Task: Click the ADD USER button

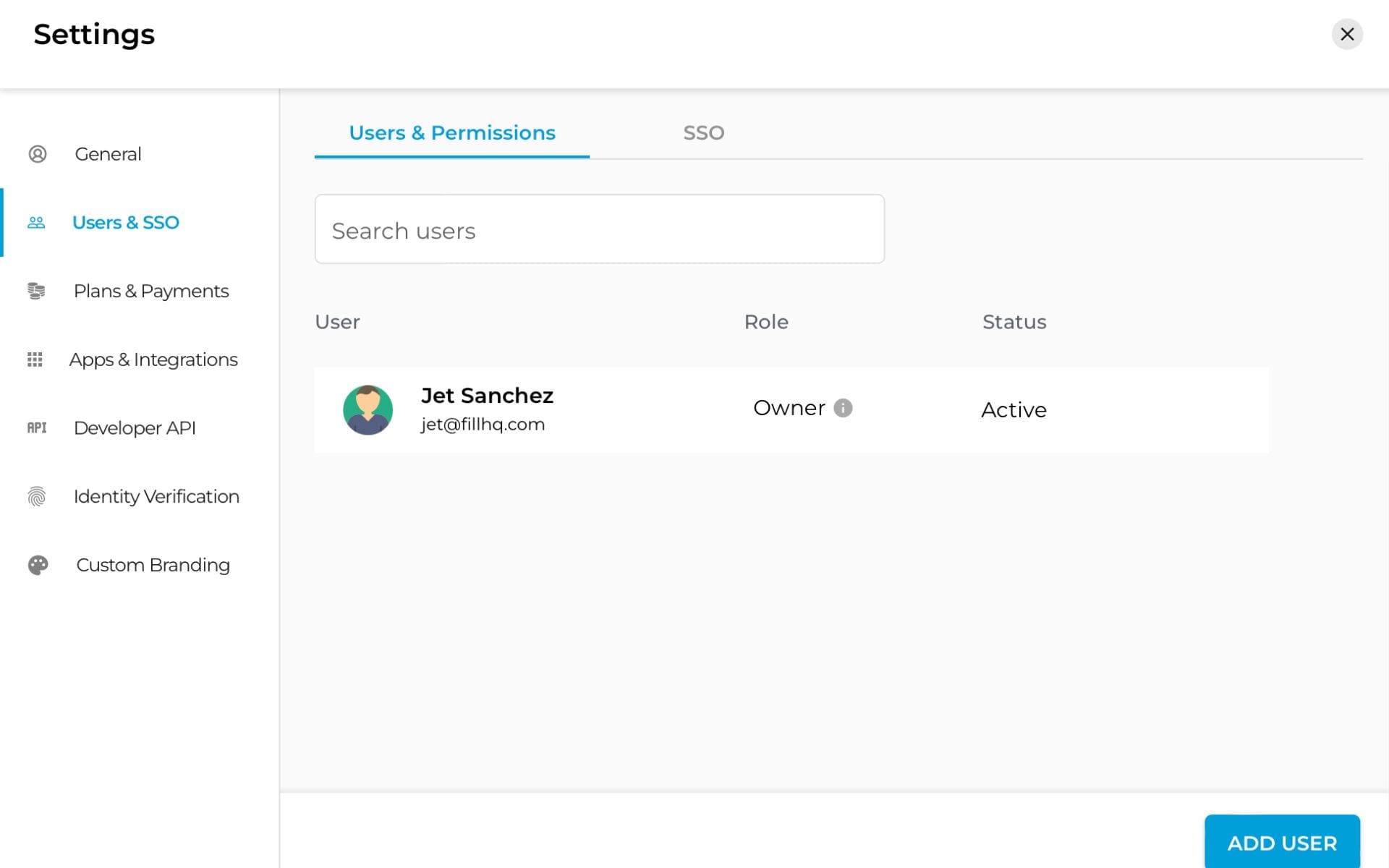Action: click(x=1282, y=842)
